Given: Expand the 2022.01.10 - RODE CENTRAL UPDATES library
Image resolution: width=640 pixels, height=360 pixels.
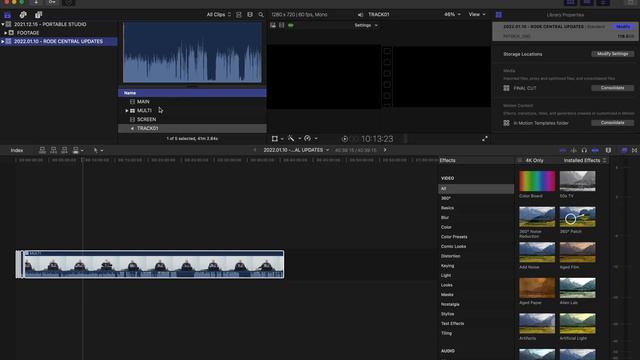Looking at the screenshot, I should click(2, 41).
